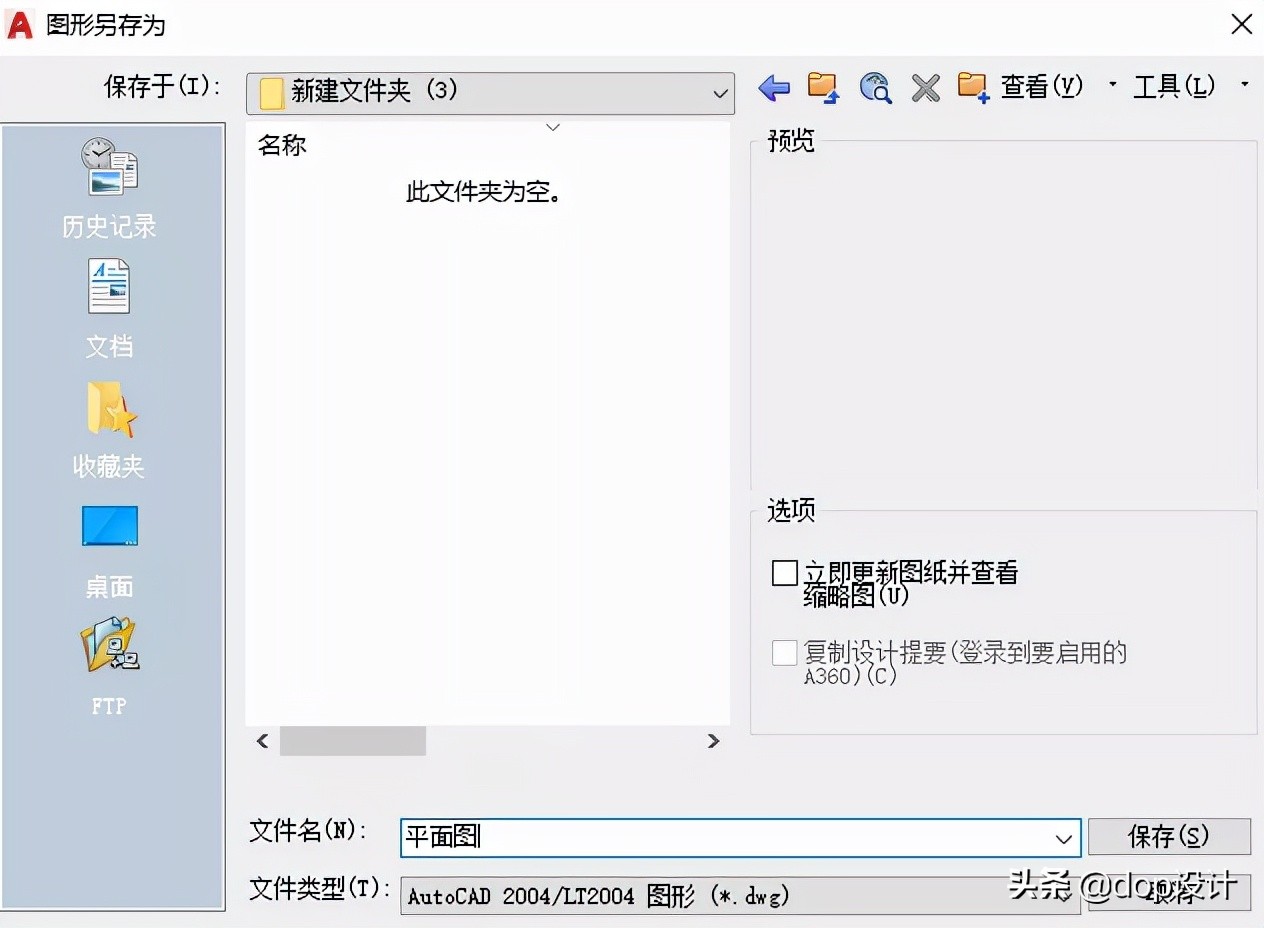Open the 查看 view menu
Viewport: 1264px width, 928px height.
pos(1041,88)
